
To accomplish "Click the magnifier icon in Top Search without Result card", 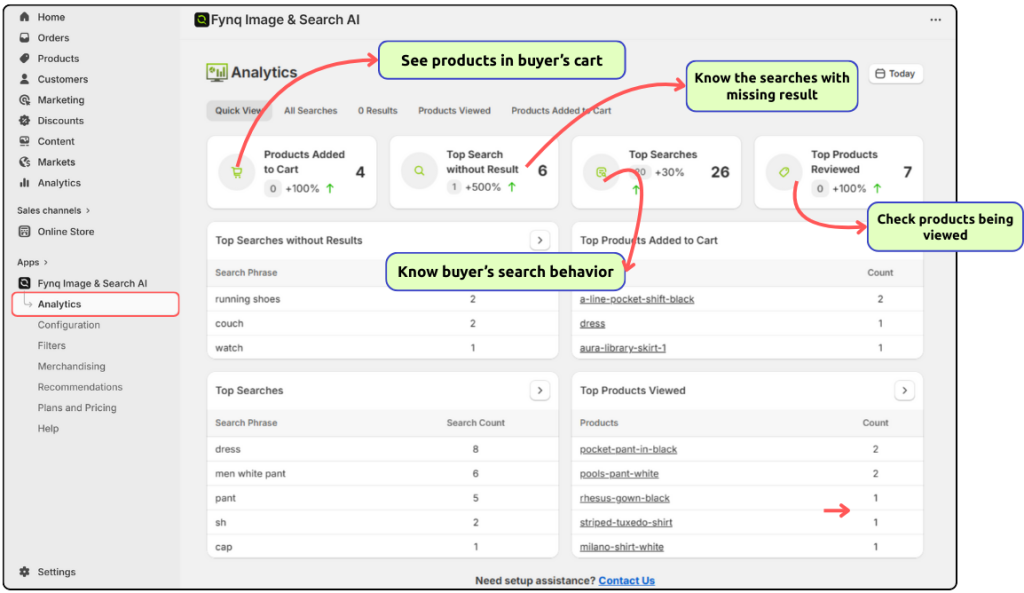I will pos(419,171).
